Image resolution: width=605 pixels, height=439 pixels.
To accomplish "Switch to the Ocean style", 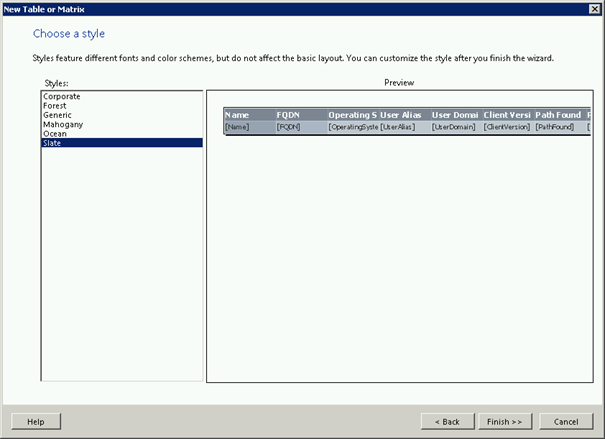I will point(55,134).
